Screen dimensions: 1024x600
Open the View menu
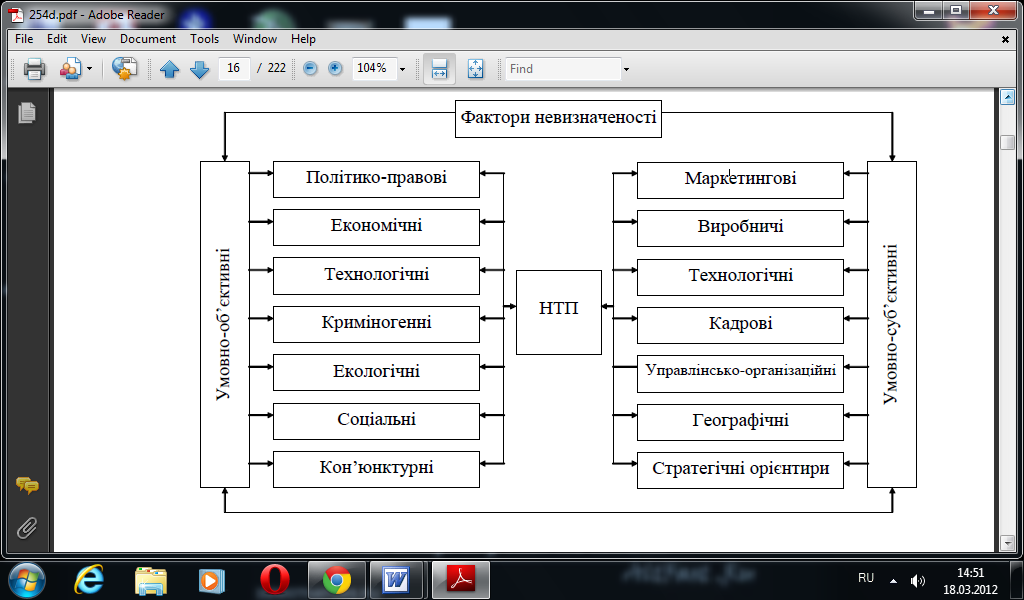tap(93, 39)
